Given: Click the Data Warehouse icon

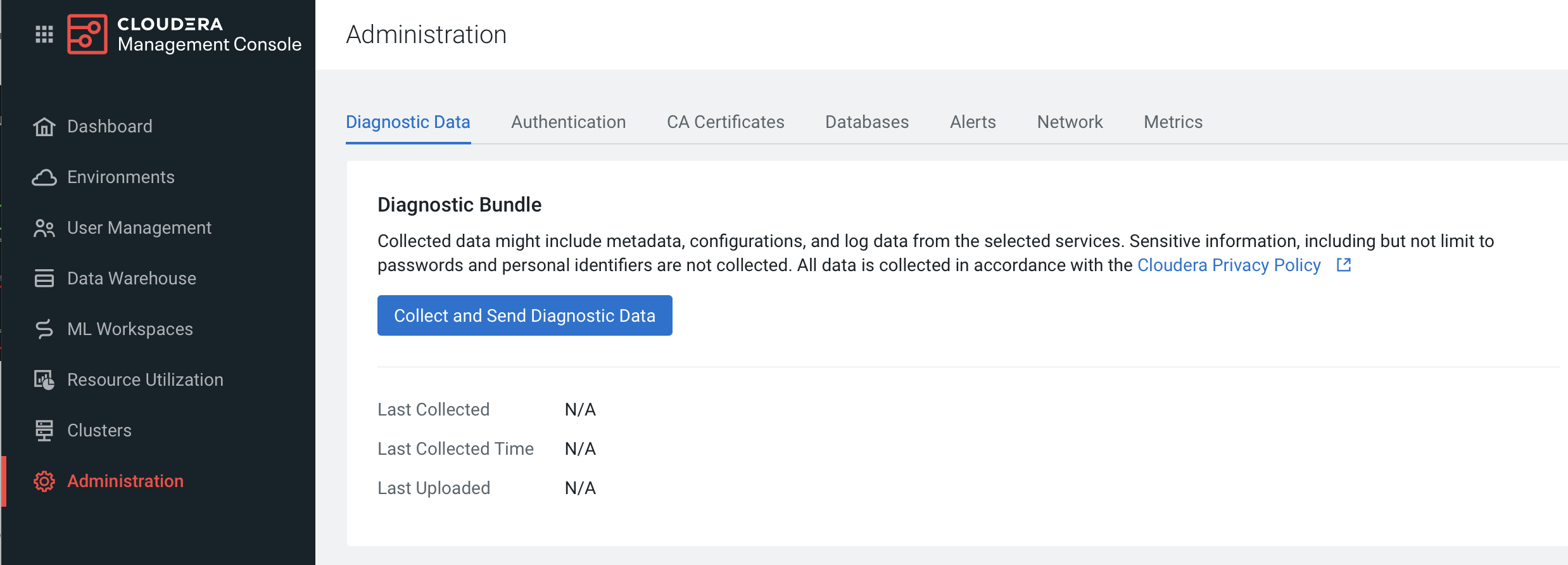Looking at the screenshot, I should pyautogui.click(x=44, y=279).
